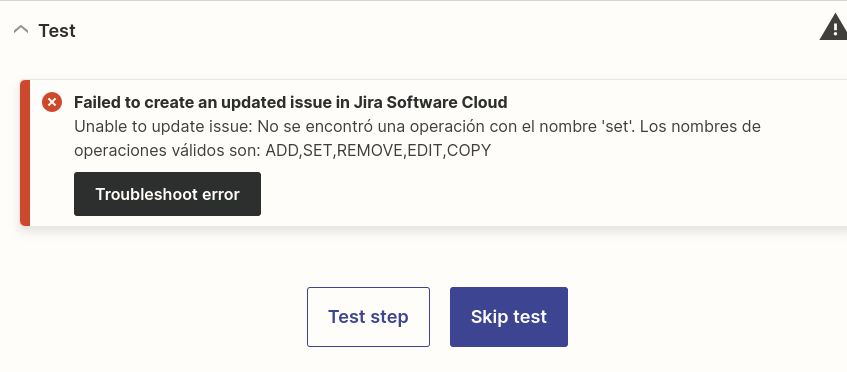
Task: Retry by clicking Test step
Action: [x=368, y=317]
